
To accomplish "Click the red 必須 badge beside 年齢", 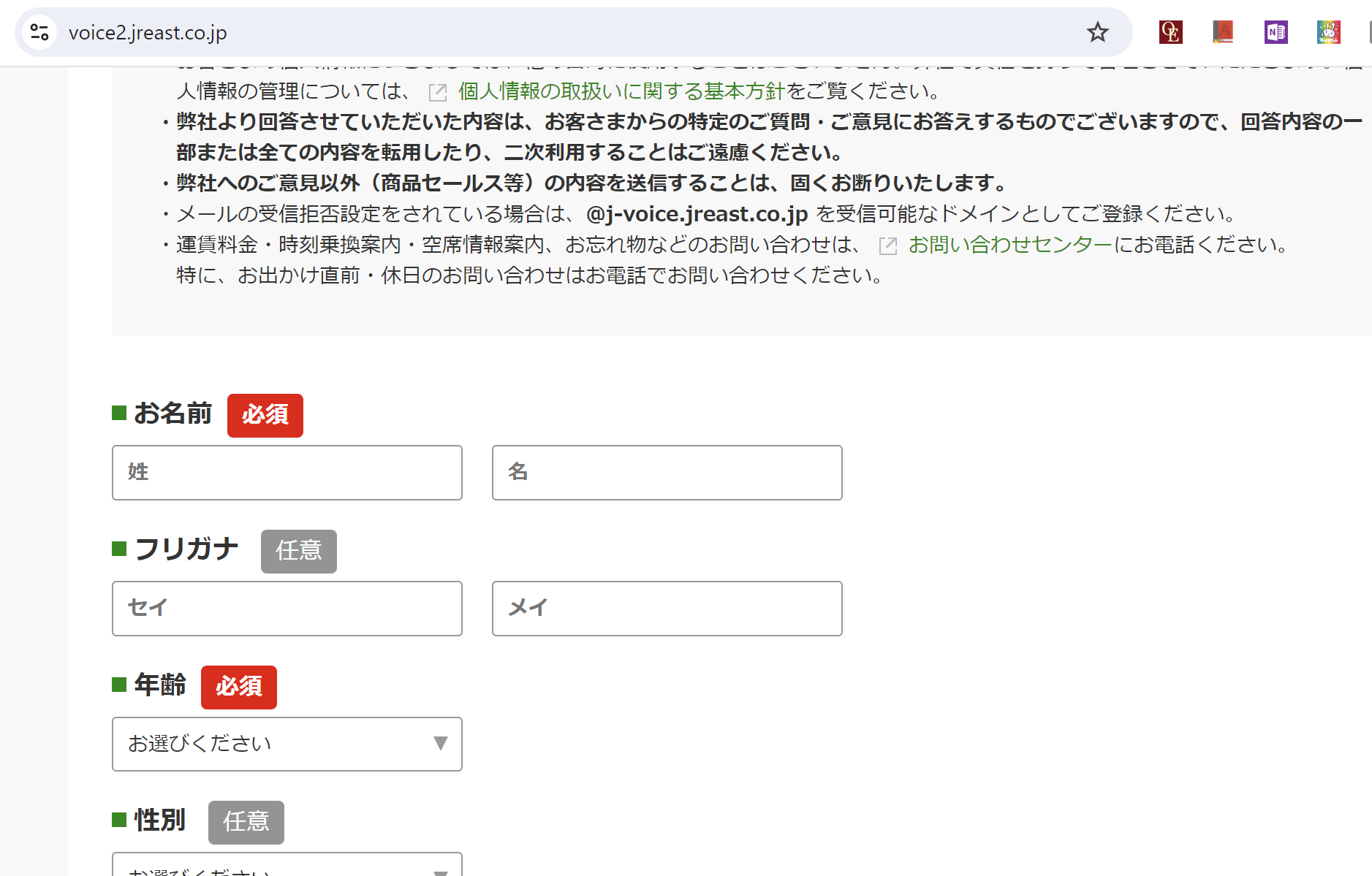I will (x=239, y=687).
